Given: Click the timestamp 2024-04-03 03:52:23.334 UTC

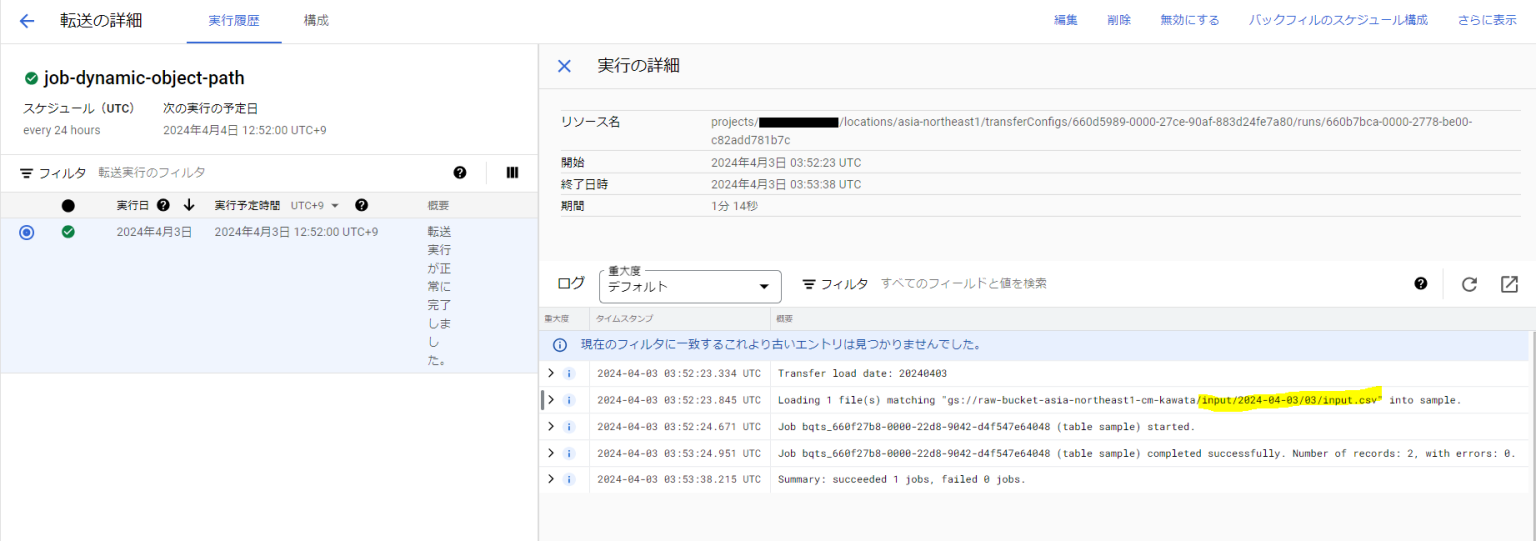Looking at the screenshot, I should tap(679, 373).
